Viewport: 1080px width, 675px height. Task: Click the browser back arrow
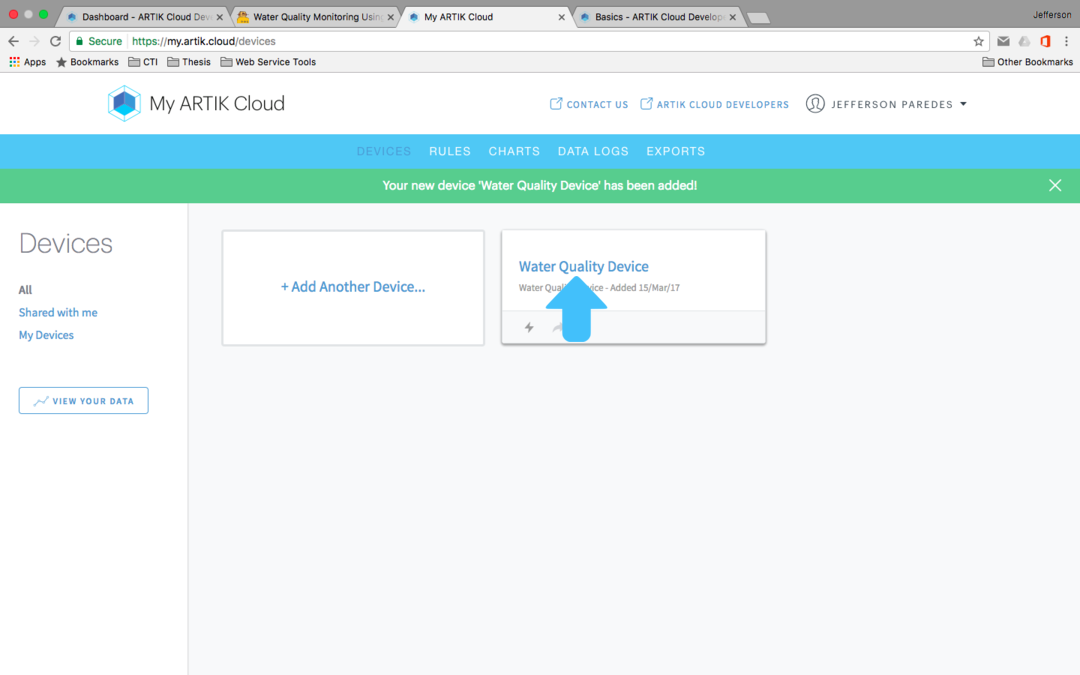coord(13,41)
